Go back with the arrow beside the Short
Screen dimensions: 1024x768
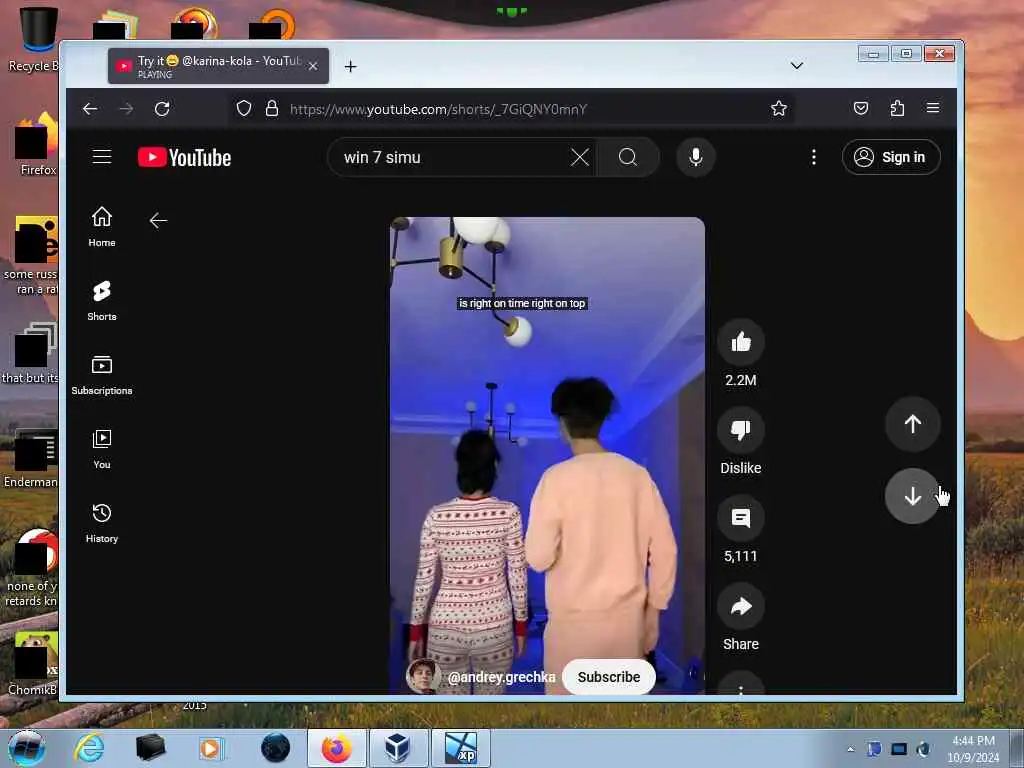[x=158, y=221]
